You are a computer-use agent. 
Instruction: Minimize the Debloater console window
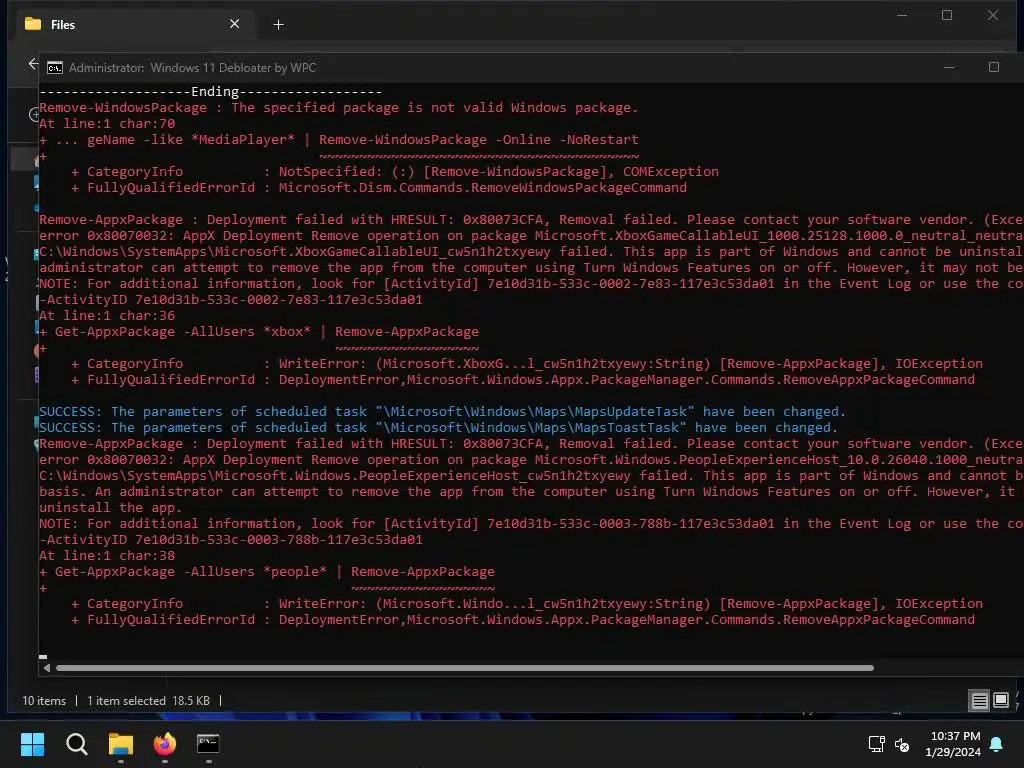(949, 67)
